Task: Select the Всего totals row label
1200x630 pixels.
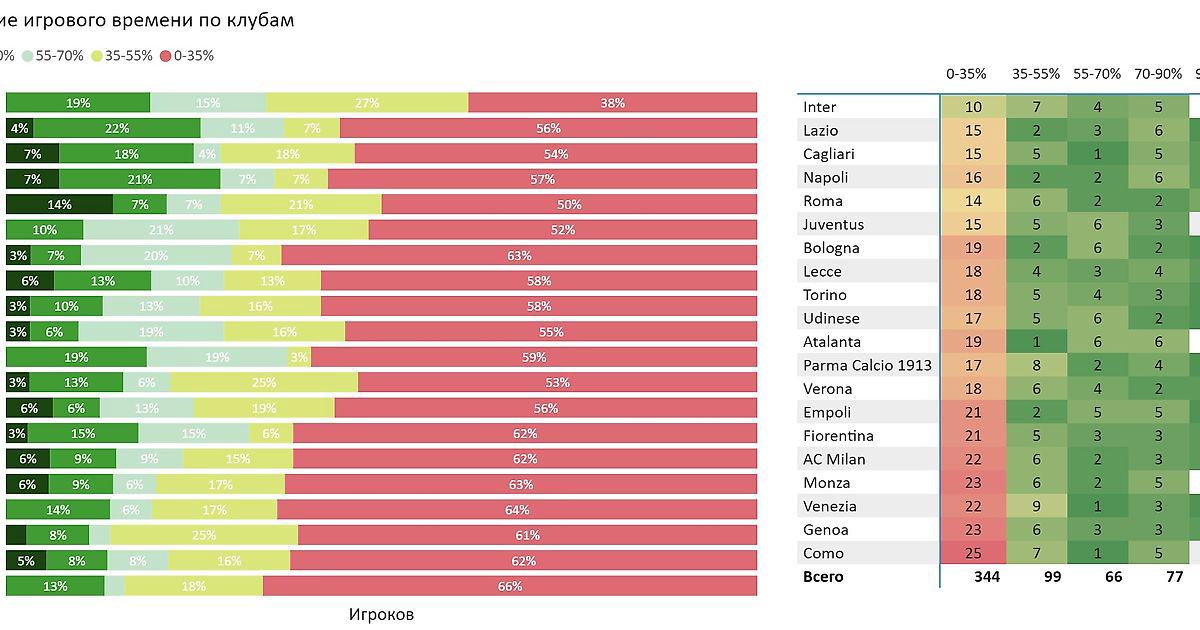Action: (x=823, y=577)
